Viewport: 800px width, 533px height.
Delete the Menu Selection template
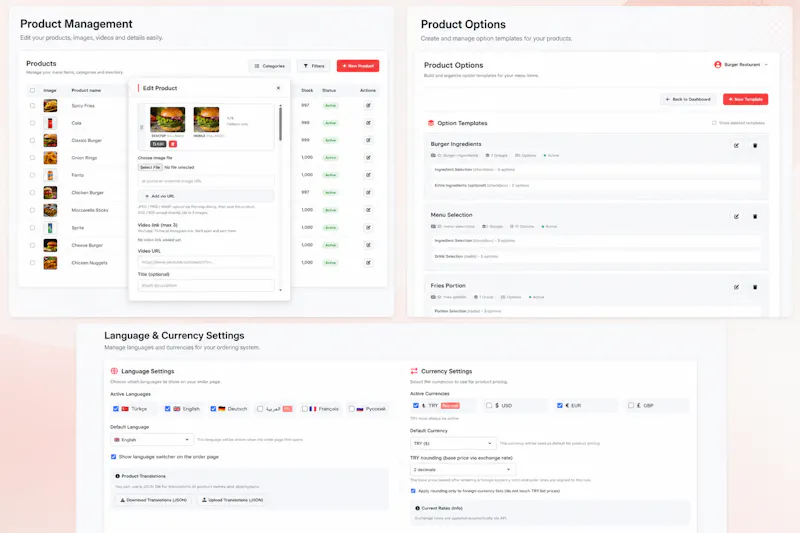[x=755, y=216]
